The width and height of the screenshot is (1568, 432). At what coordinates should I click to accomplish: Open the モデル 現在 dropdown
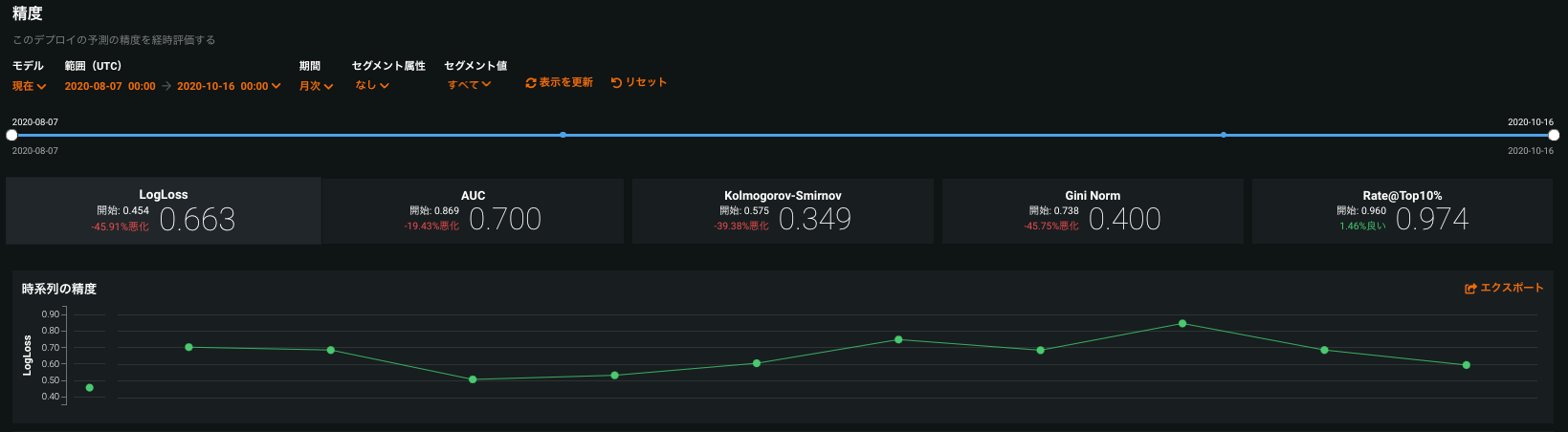29,86
